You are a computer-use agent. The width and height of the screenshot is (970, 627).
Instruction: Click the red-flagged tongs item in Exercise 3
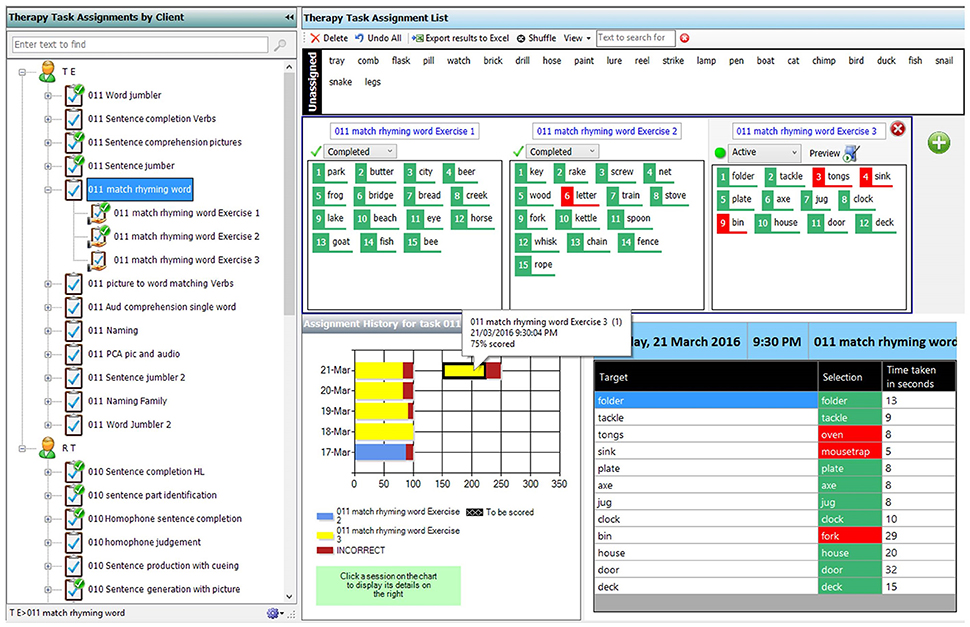(832, 176)
